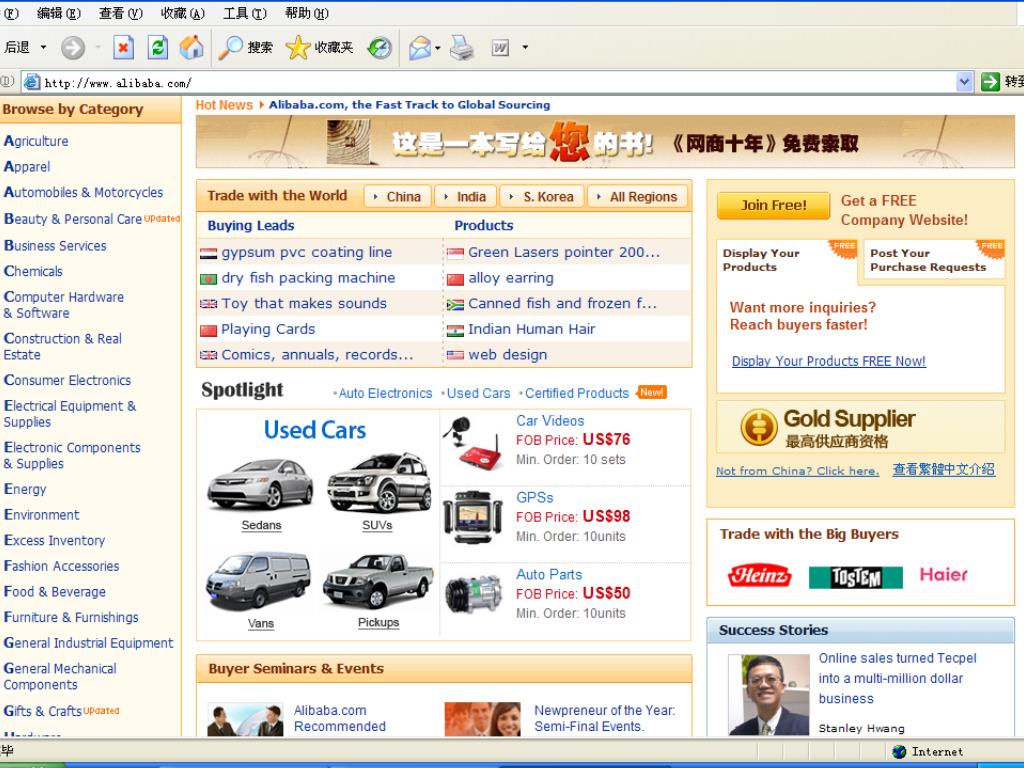Open the Back button history dropdown arrow

(44, 47)
